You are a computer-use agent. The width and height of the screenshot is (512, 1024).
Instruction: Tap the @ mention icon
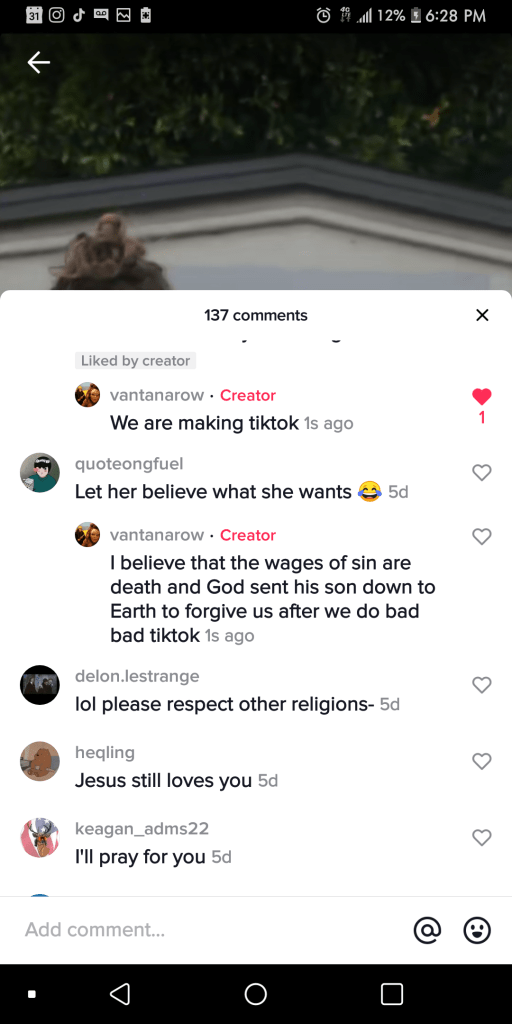click(x=428, y=930)
